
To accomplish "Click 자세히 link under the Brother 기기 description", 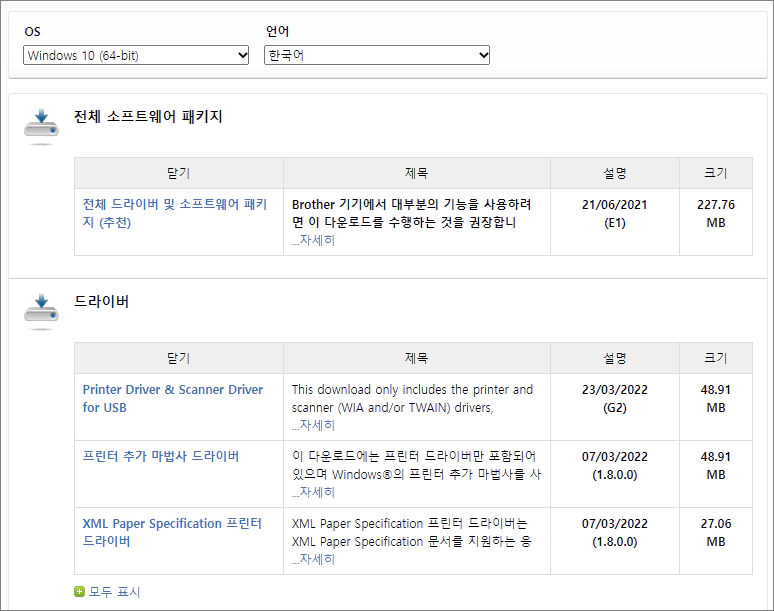I will [313, 240].
